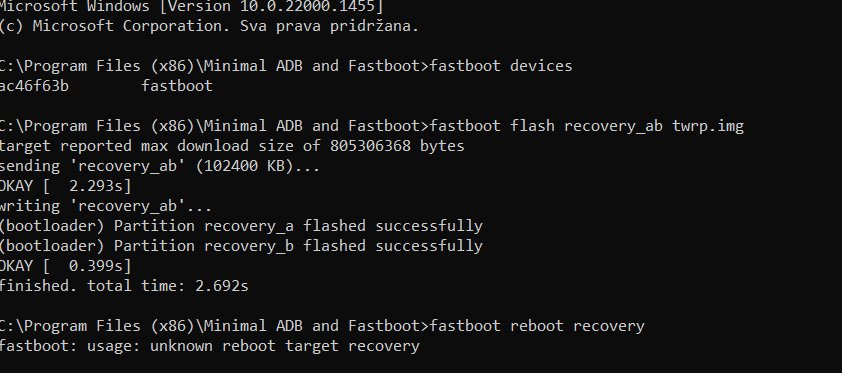Click the word 'fastboot' beside device serial

click(x=177, y=86)
